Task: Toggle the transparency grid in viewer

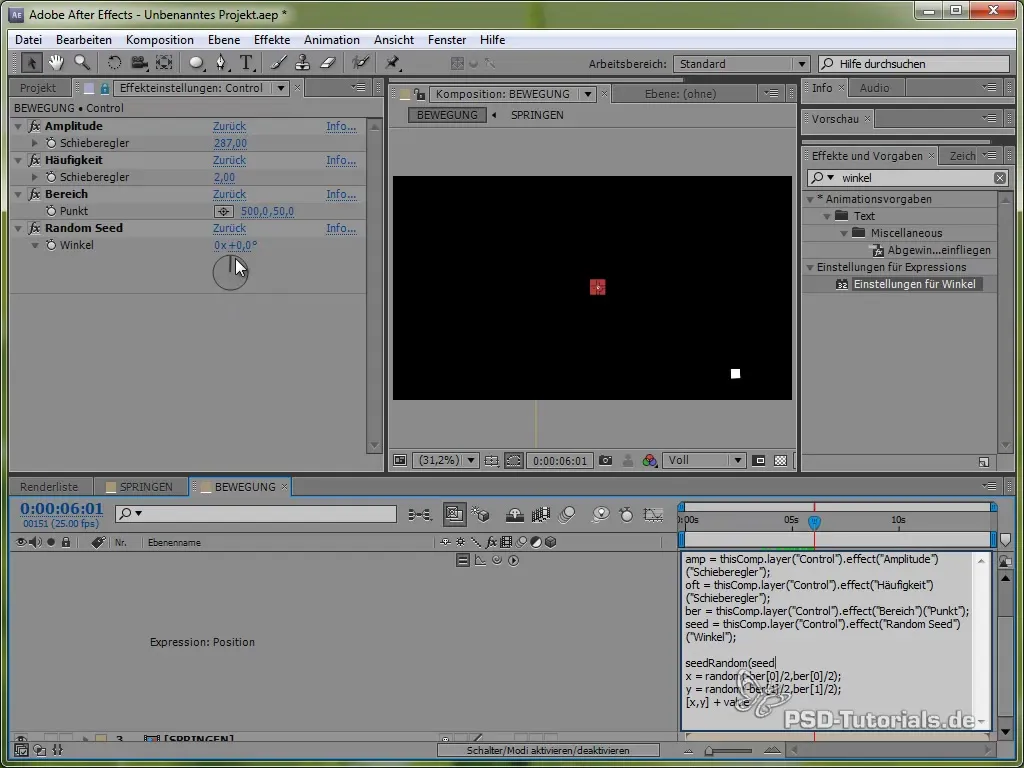Action: click(780, 460)
